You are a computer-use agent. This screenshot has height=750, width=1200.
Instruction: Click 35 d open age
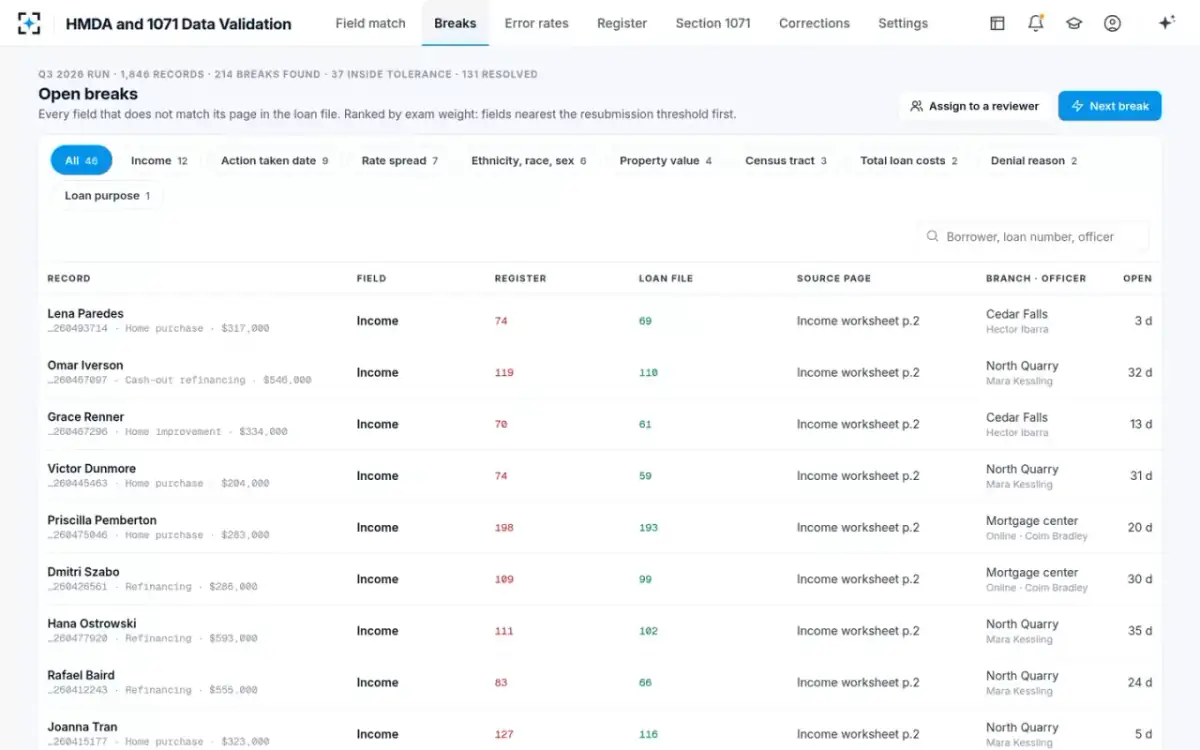point(1140,631)
